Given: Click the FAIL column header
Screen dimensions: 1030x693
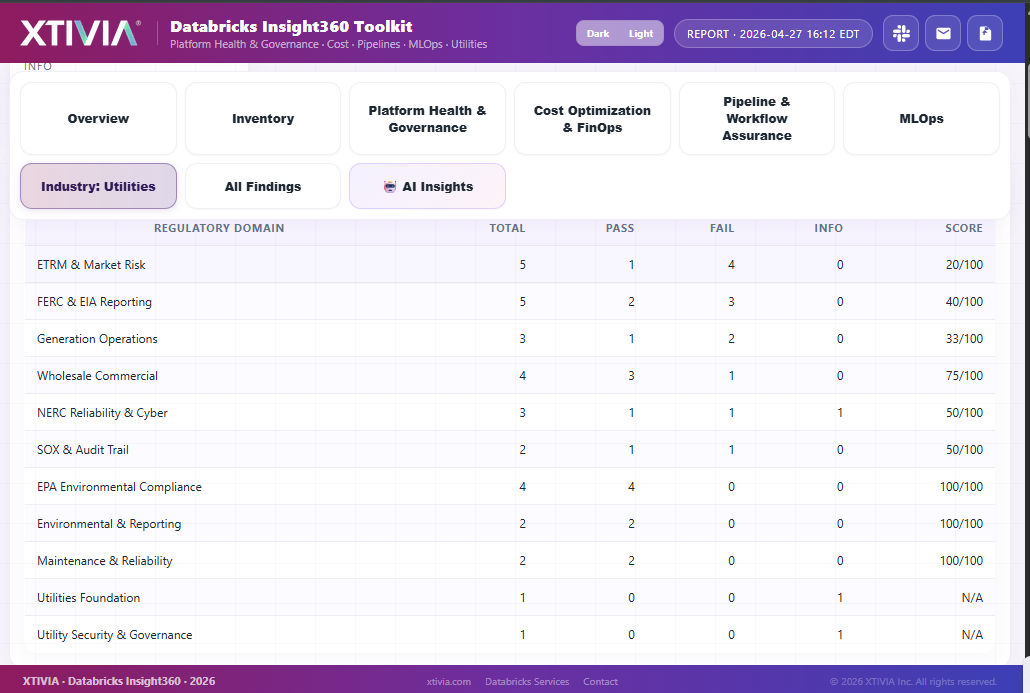Looking at the screenshot, I should click(x=721, y=228).
